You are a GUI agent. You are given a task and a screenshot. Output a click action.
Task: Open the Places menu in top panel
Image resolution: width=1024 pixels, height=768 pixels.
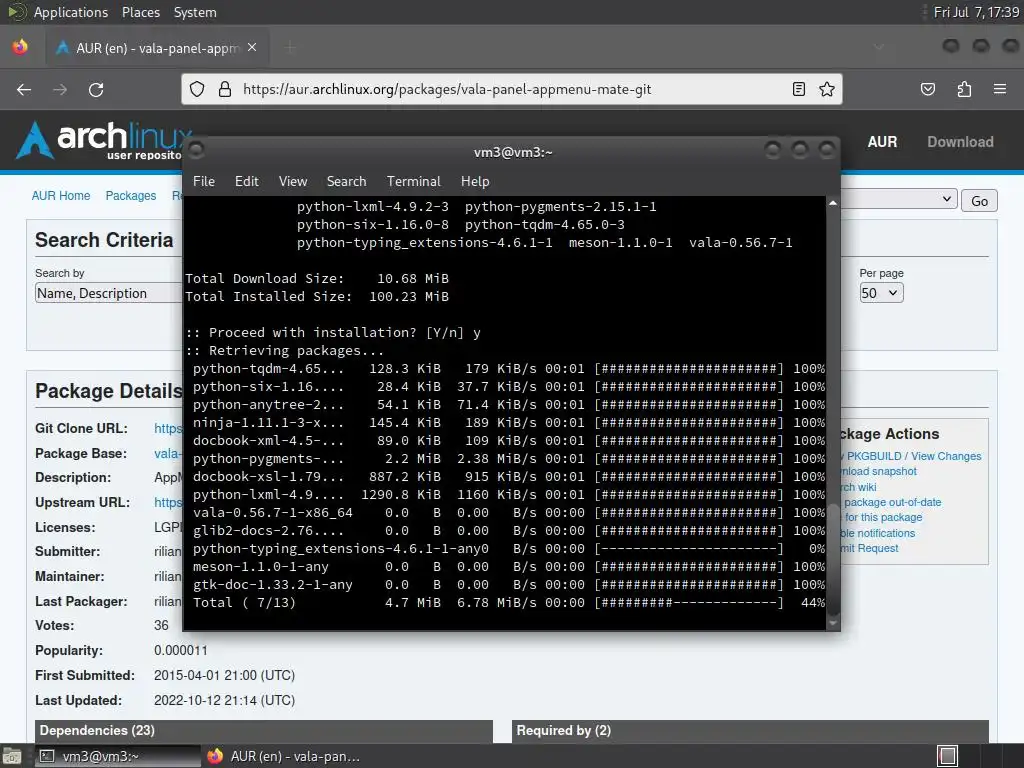(140, 12)
